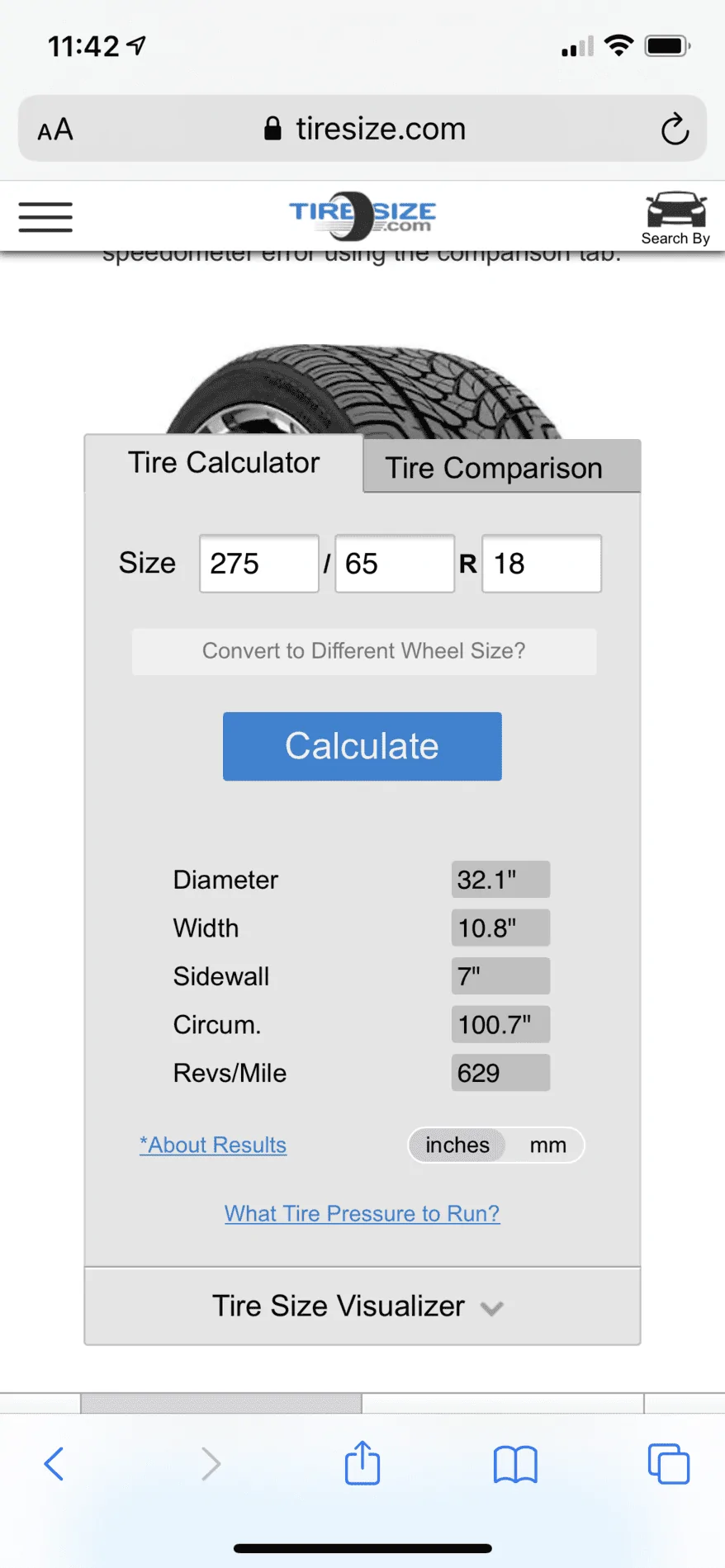Select inches as the unit
The image size is (725, 1568).
pyautogui.click(x=457, y=1145)
